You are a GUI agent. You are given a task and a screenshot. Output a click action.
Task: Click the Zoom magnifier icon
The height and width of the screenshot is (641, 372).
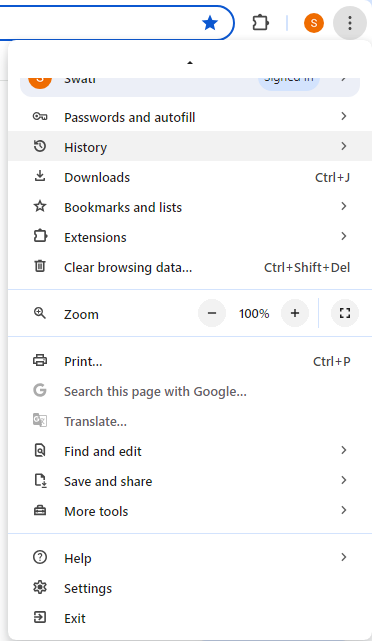click(x=40, y=314)
